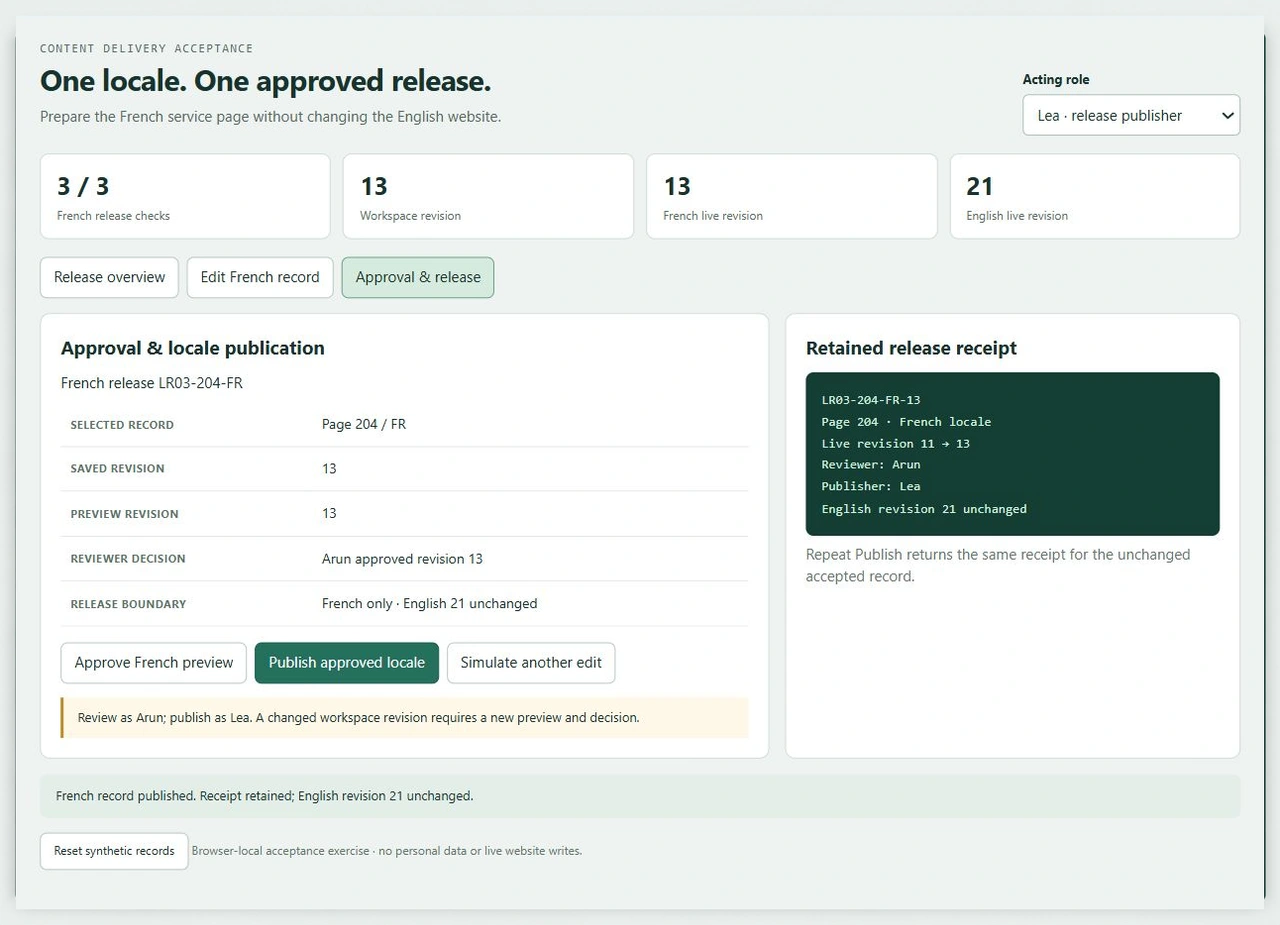This screenshot has height=925, width=1280.
Task: Click 'Live revision 11 → 13' receipt line
Action: (896, 444)
